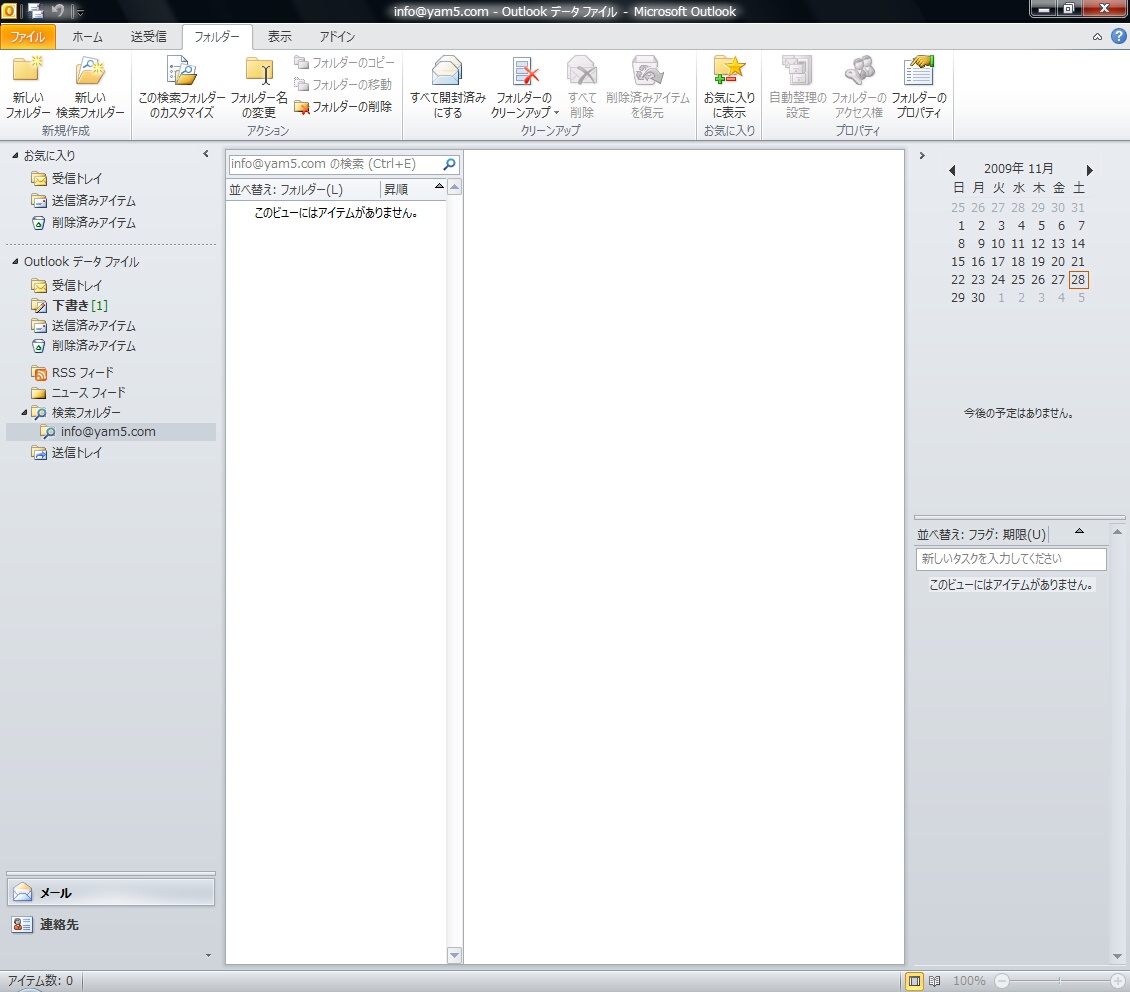1130x992 pixels.
Task: Click send/receive icon in quick access toolbar
Action: point(35,11)
